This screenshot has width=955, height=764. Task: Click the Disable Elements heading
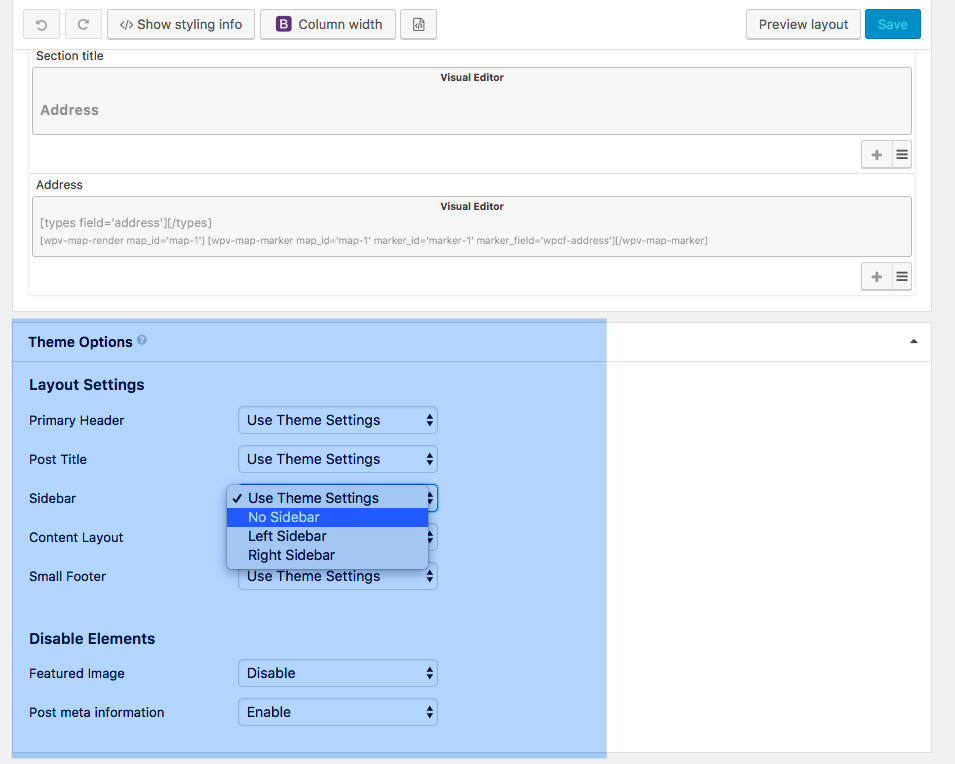tap(92, 638)
